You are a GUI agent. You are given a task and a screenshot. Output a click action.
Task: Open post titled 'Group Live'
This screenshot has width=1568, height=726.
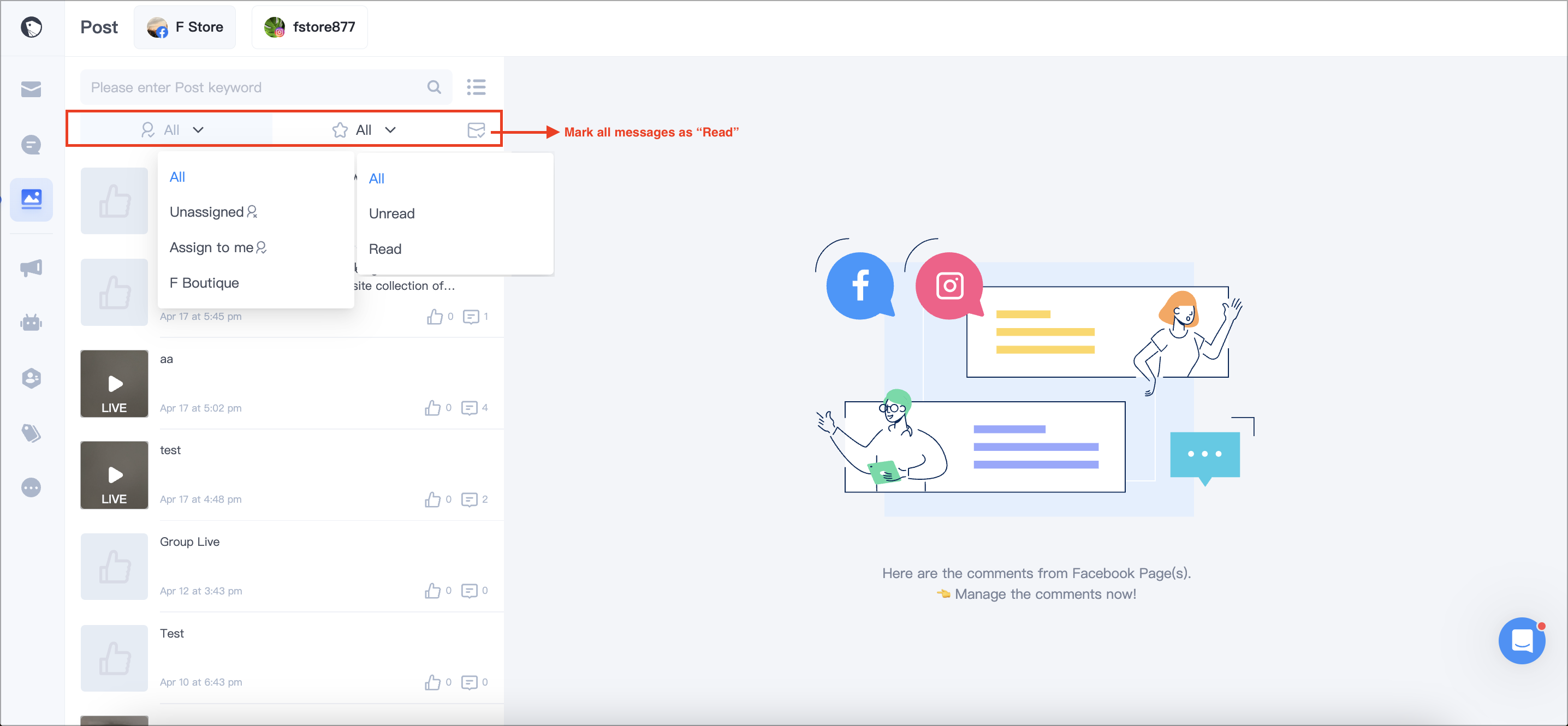click(x=190, y=541)
